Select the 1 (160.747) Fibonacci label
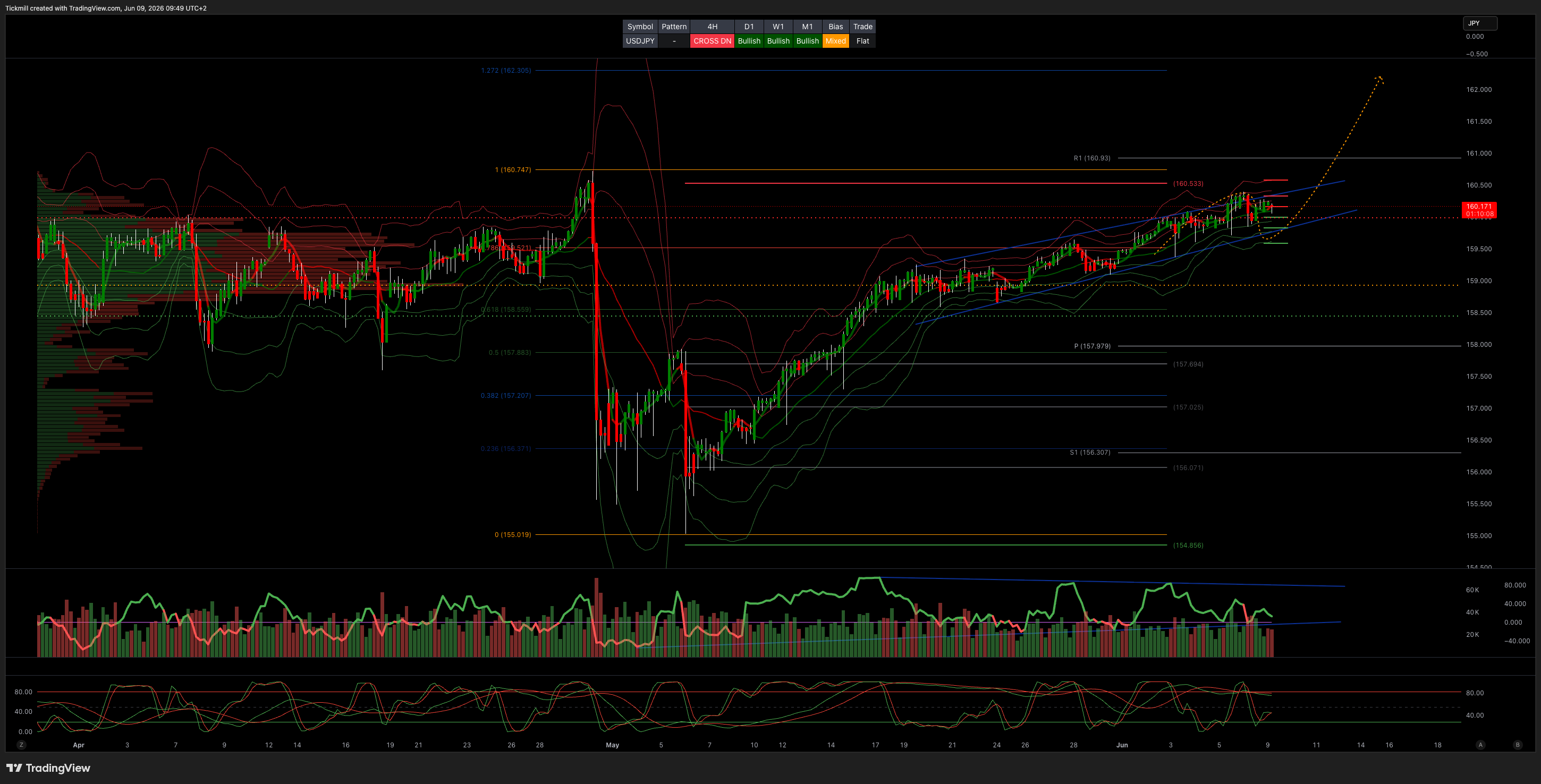 (x=513, y=170)
